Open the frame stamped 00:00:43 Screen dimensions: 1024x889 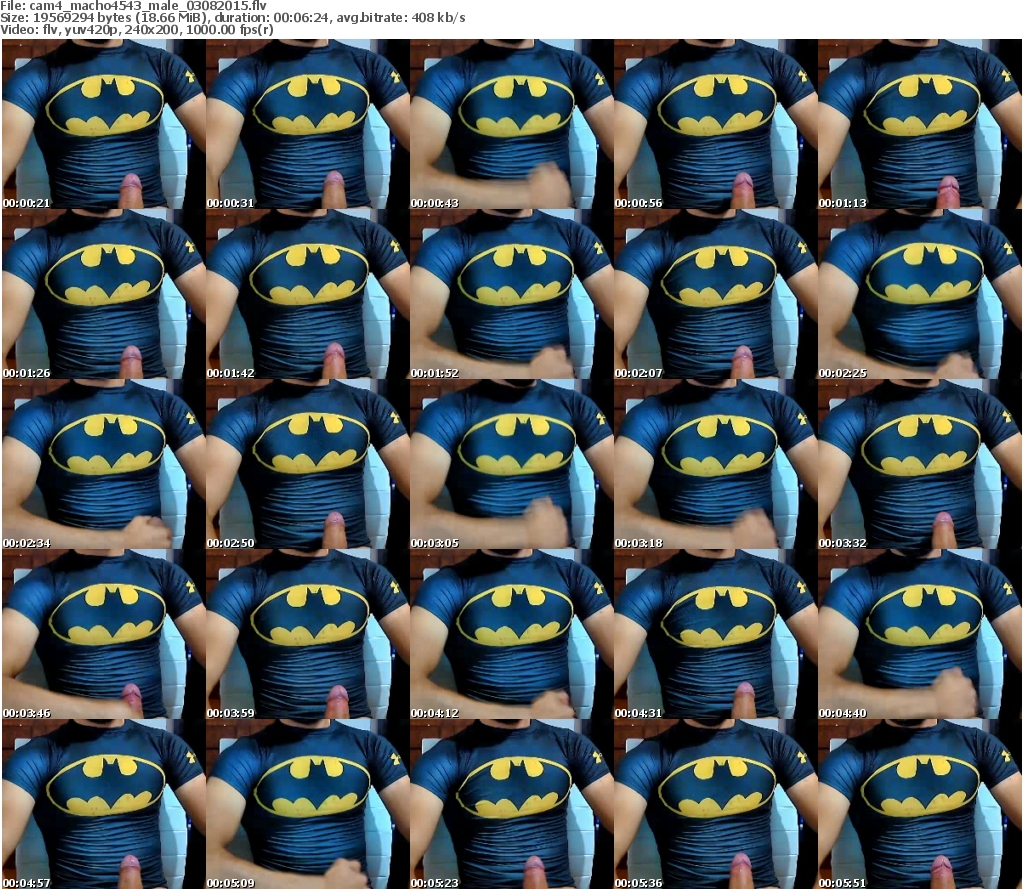[x=512, y=124]
